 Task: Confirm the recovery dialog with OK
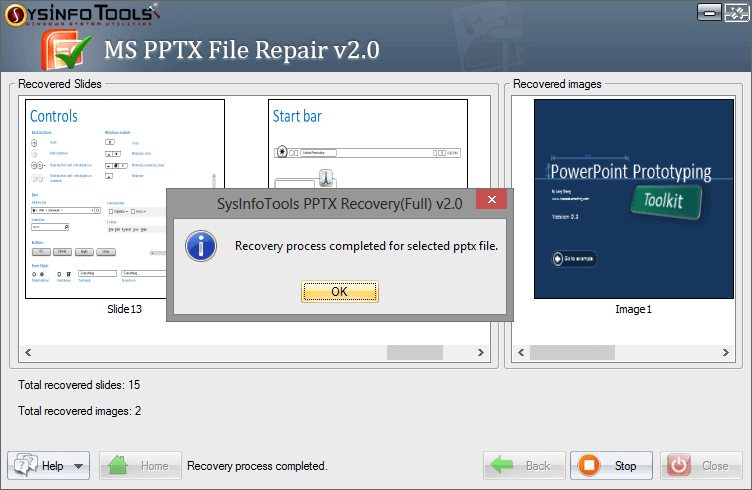coord(340,292)
